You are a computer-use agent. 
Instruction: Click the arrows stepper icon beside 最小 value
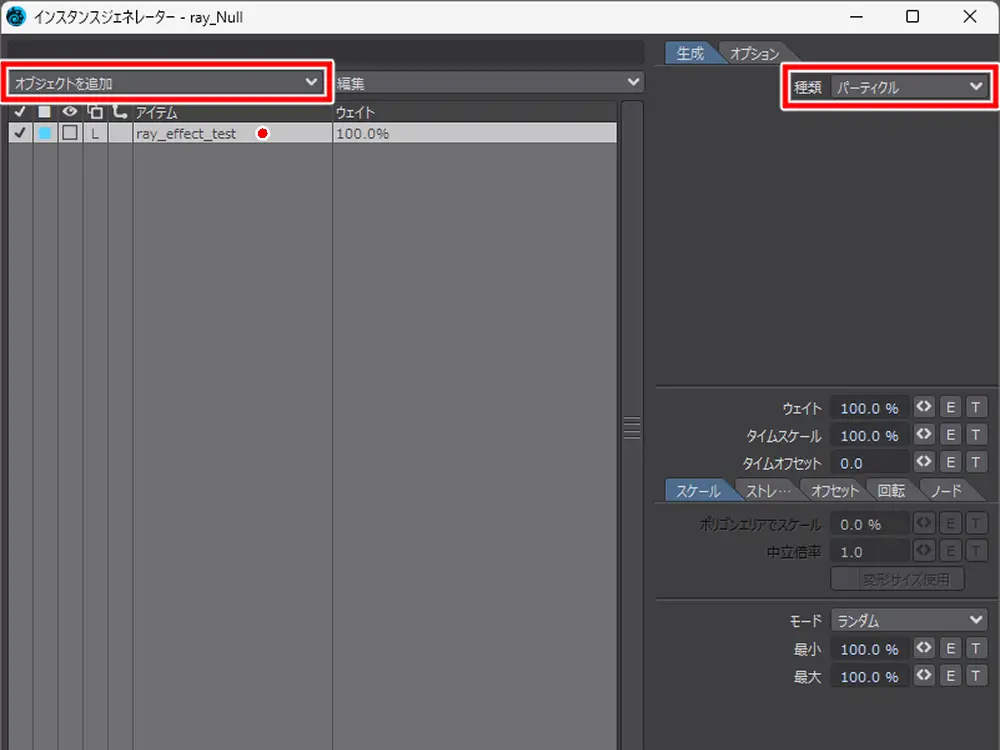tap(924, 649)
